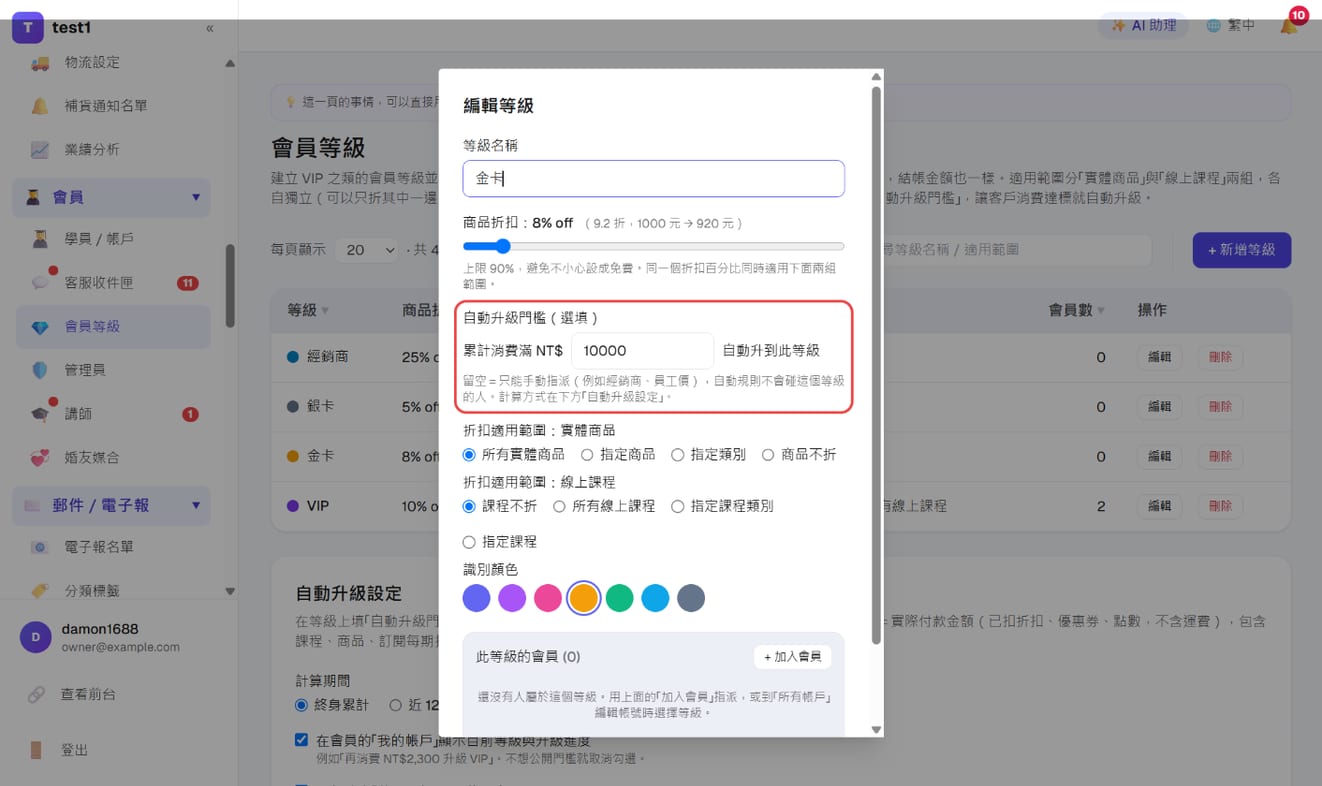Click the 學員 / 帳戶 sidebar icon
The height and width of the screenshot is (786, 1322).
tap(40, 239)
